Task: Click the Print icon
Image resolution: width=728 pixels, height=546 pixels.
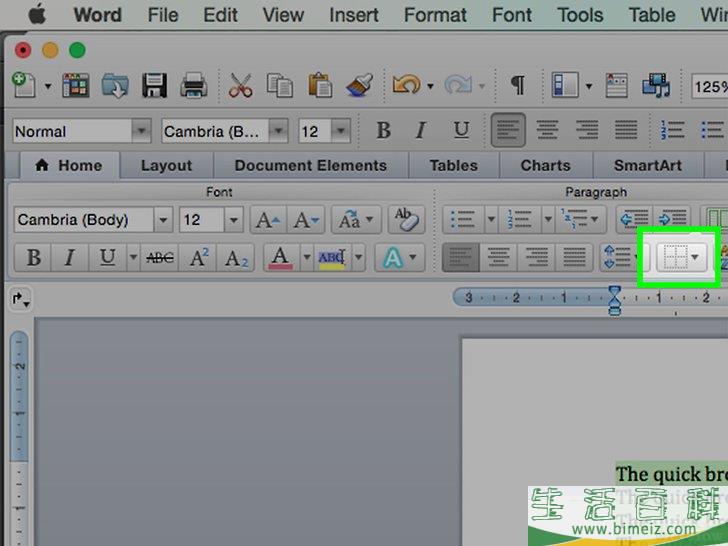Action: pyautogui.click(x=194, y=85)
